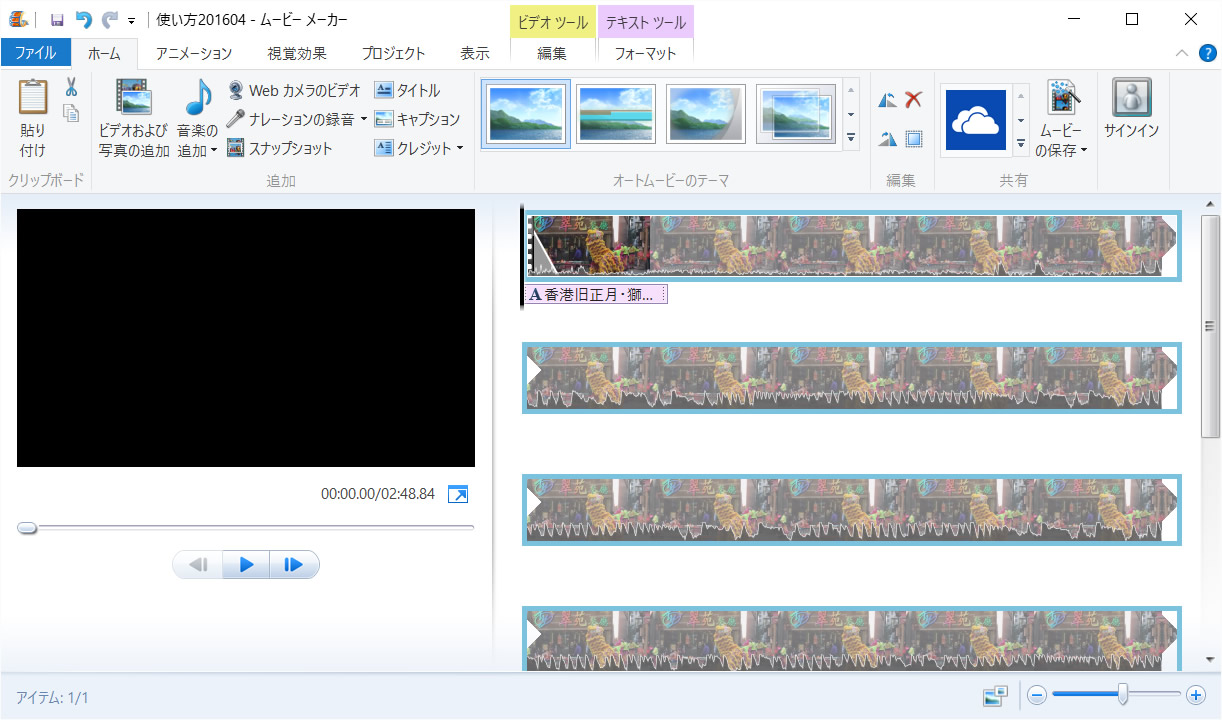The height and width of the screenshot is (720, 1222).
Task: Add a タイトル to the movie
Action: click(x=408, y=90)
